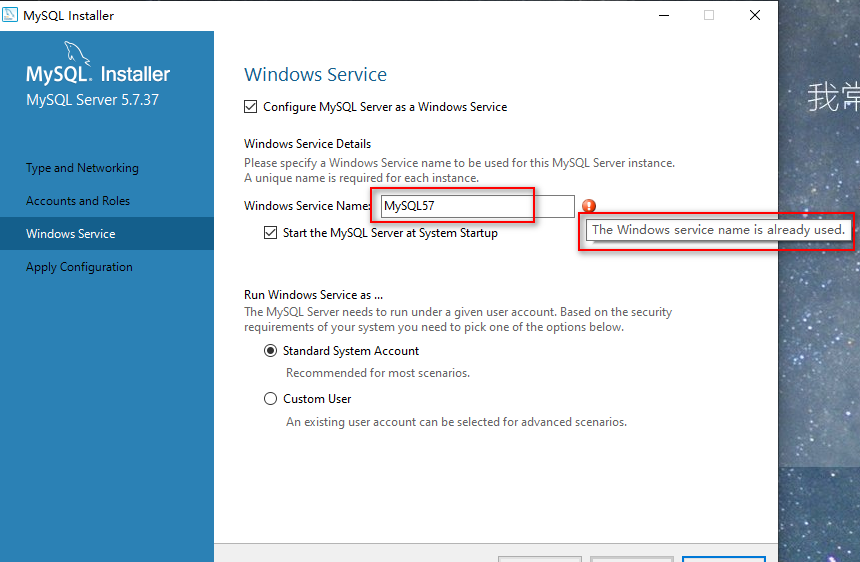Screen dimensions: 860x562
Task: Select the Custom User radio button
Action: point(270,399)
